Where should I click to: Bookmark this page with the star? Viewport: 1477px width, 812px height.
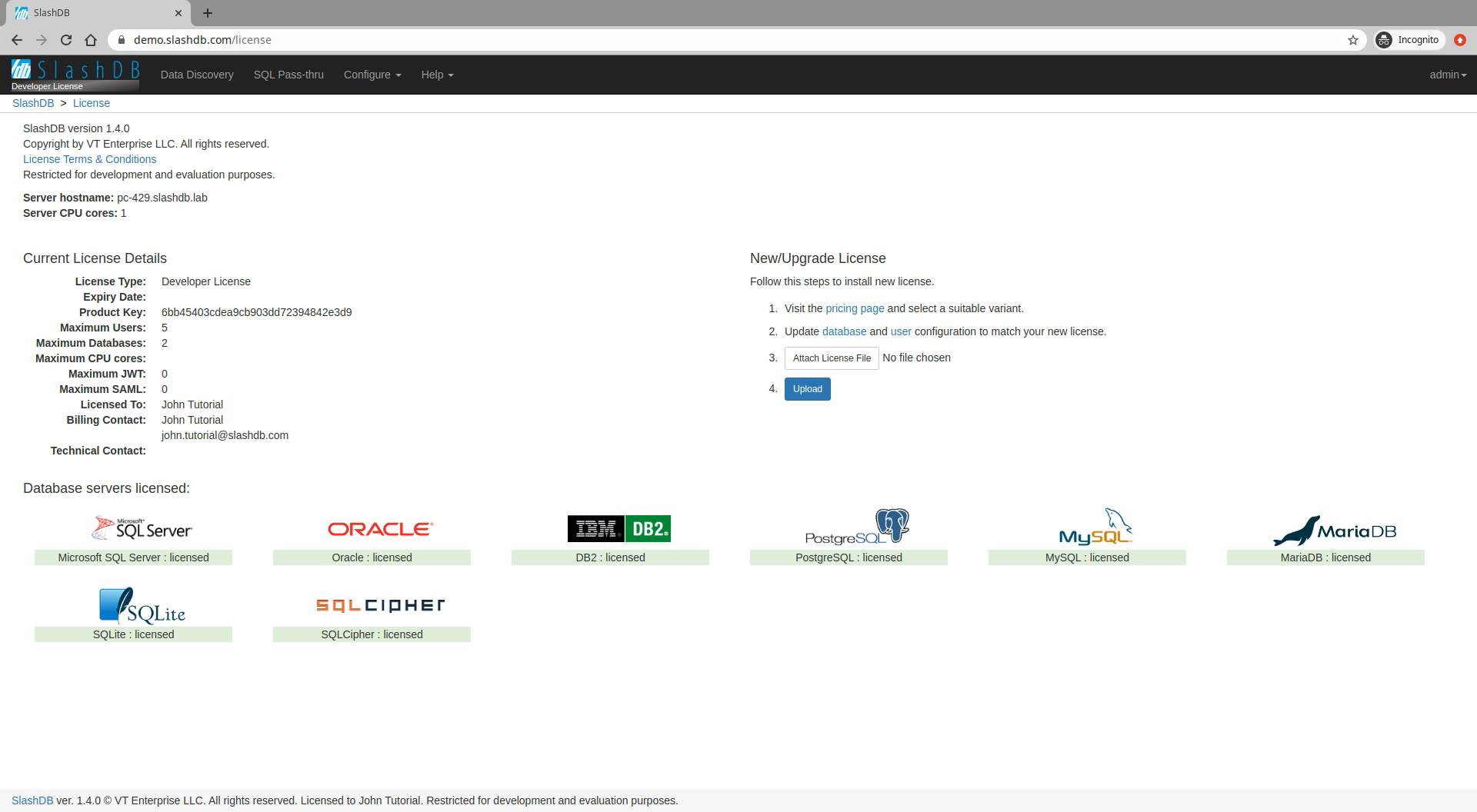point(1353,40)
